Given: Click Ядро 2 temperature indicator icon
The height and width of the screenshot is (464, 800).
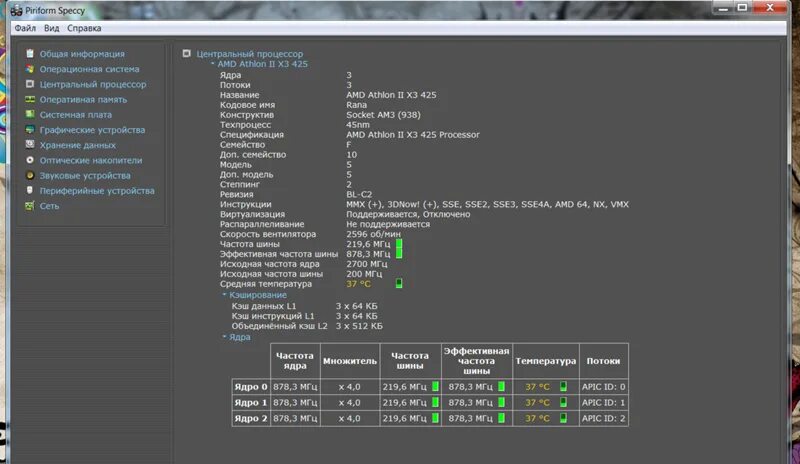Looking at the screenshot, I should tap(563, 418).
